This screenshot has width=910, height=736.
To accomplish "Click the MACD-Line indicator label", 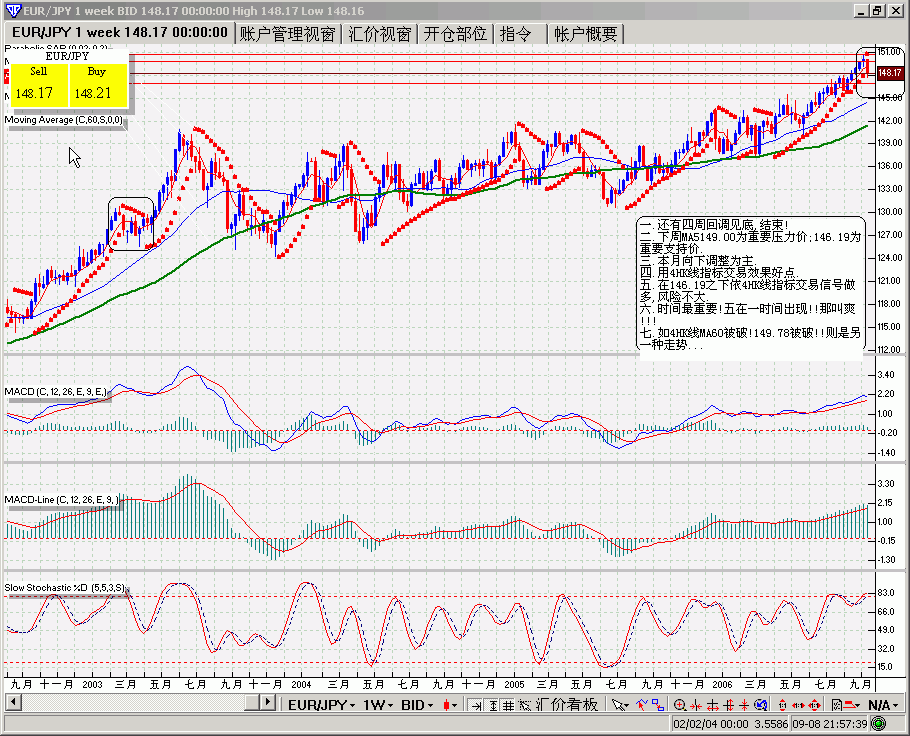I will [x=62, y=500].
